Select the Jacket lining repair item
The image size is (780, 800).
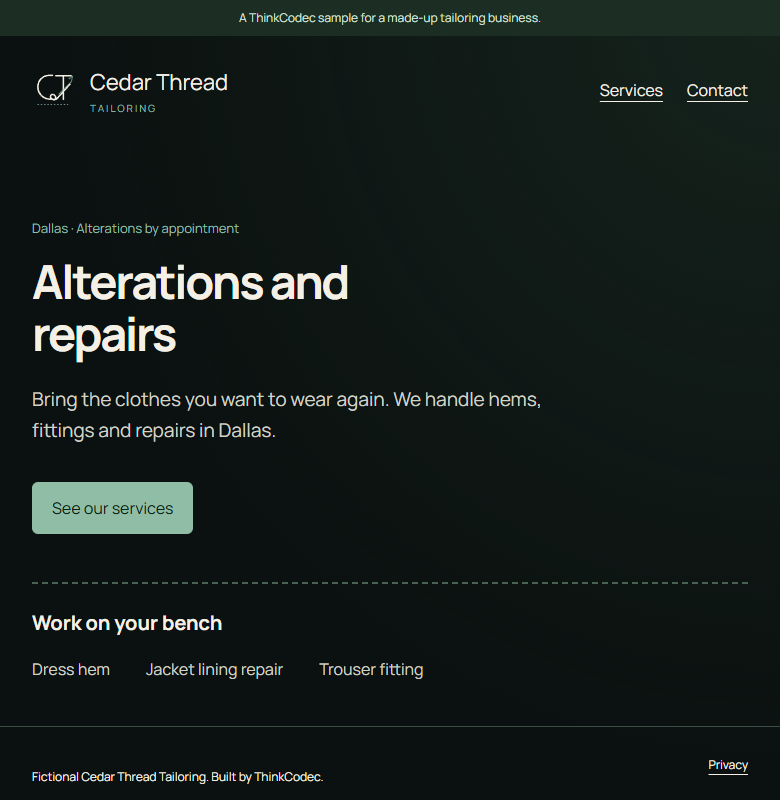[214, 669]
